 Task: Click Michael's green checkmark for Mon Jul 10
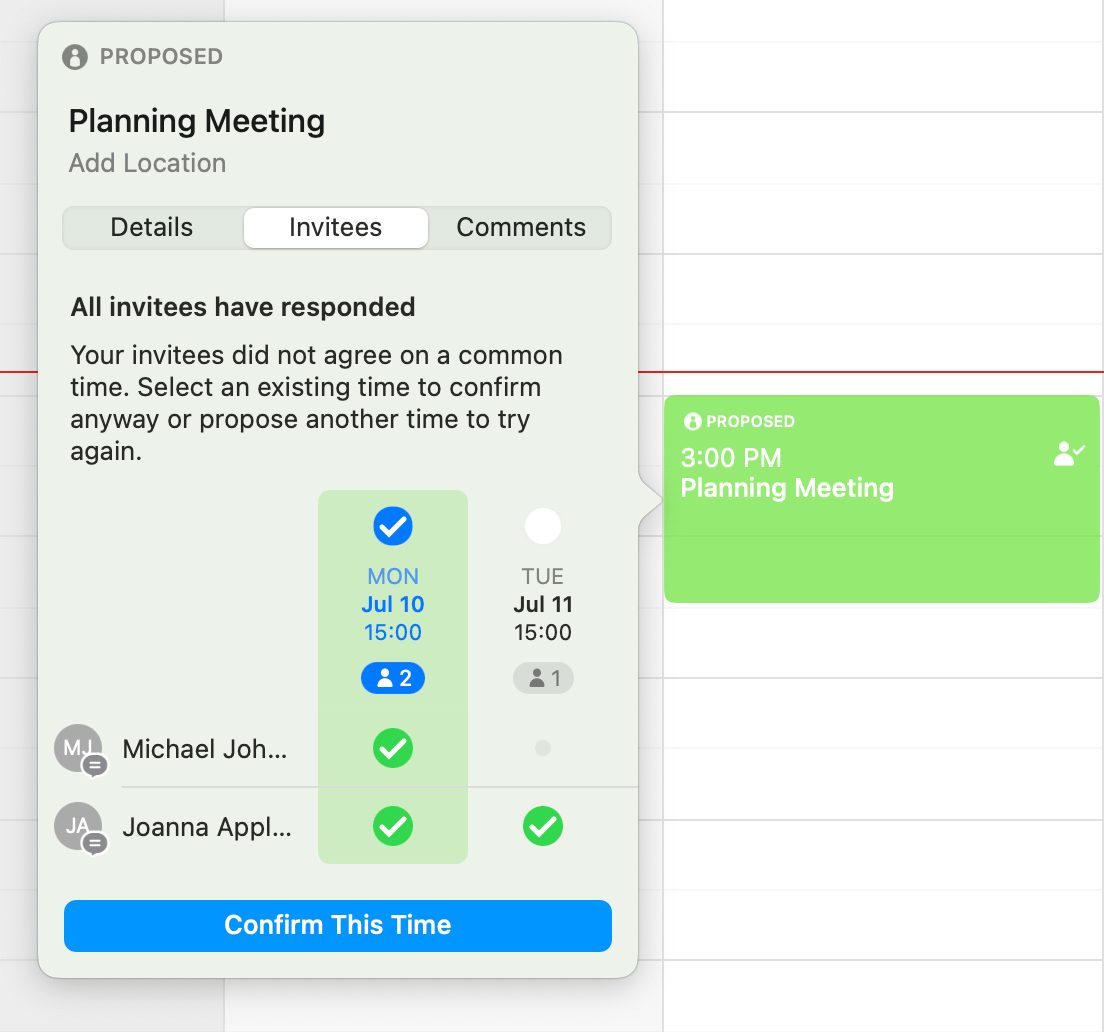pyautogui.click(x=393, y=748)
